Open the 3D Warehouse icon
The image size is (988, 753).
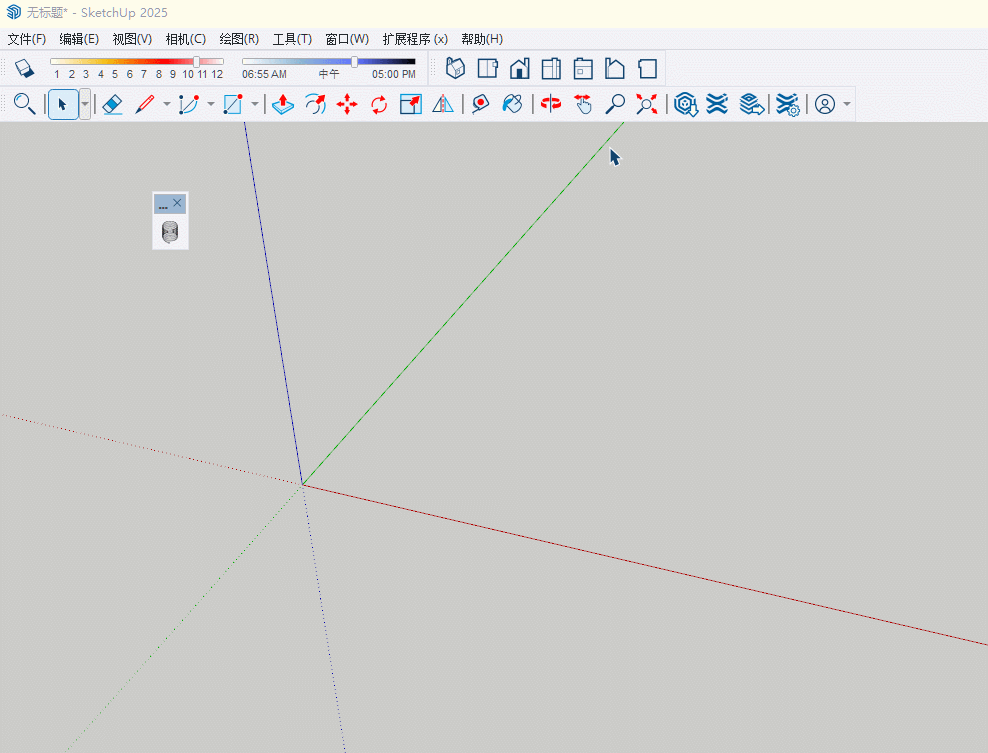685,104
